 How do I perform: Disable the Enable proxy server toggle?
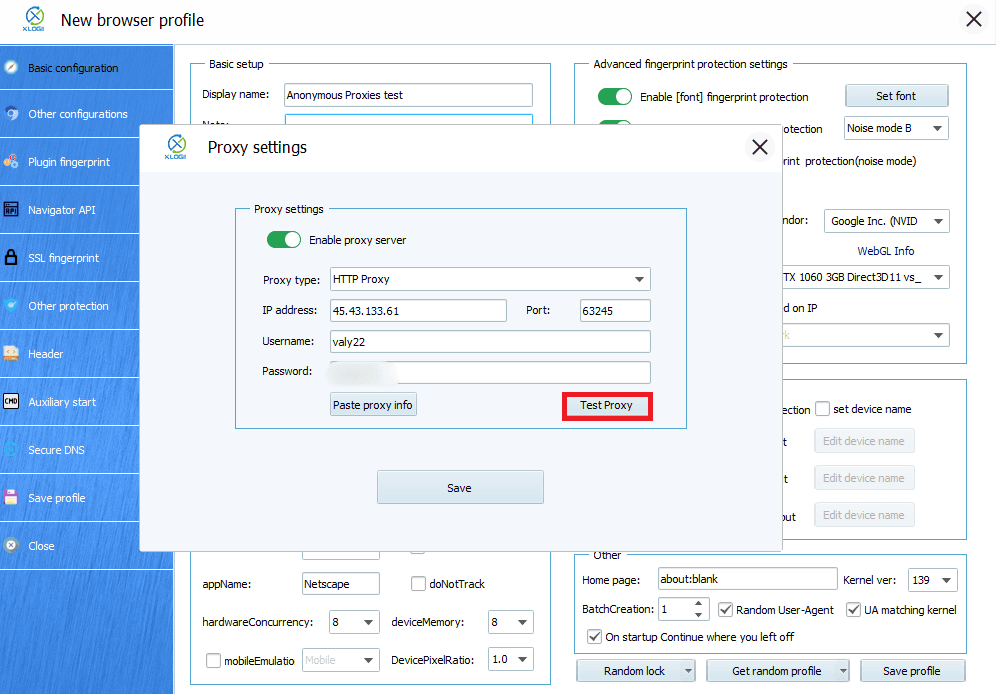point(284,240)
